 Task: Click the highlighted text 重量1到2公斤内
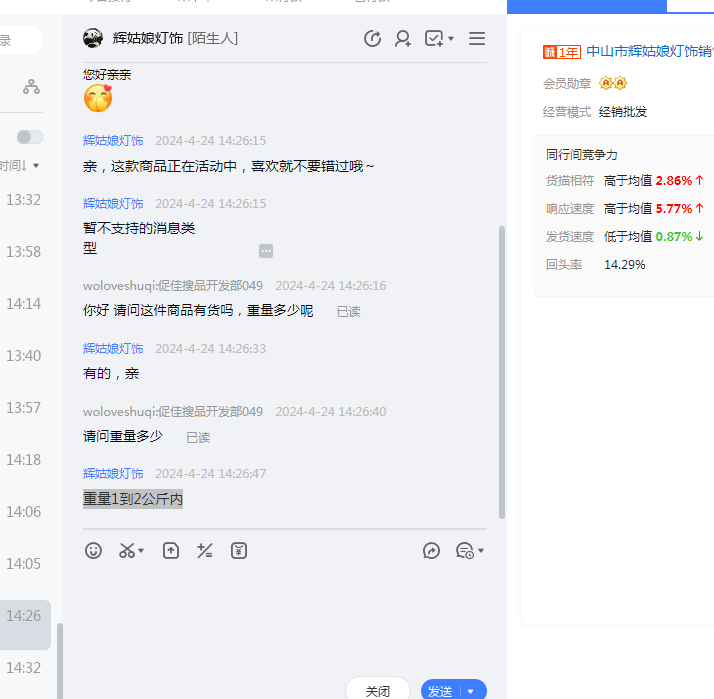[x=133, y=499]
